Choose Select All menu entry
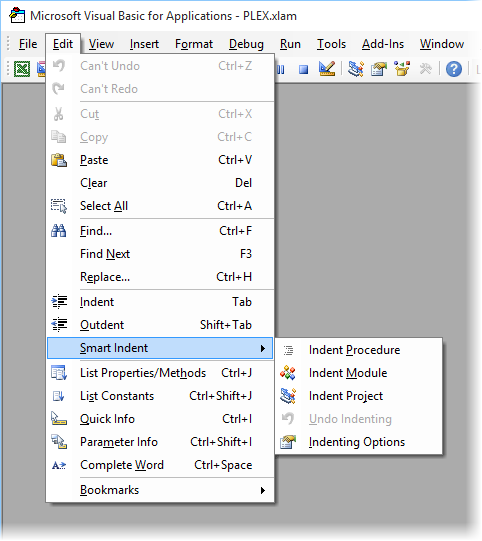The height and width of the screenshot is (541, 482). (160, 206)
